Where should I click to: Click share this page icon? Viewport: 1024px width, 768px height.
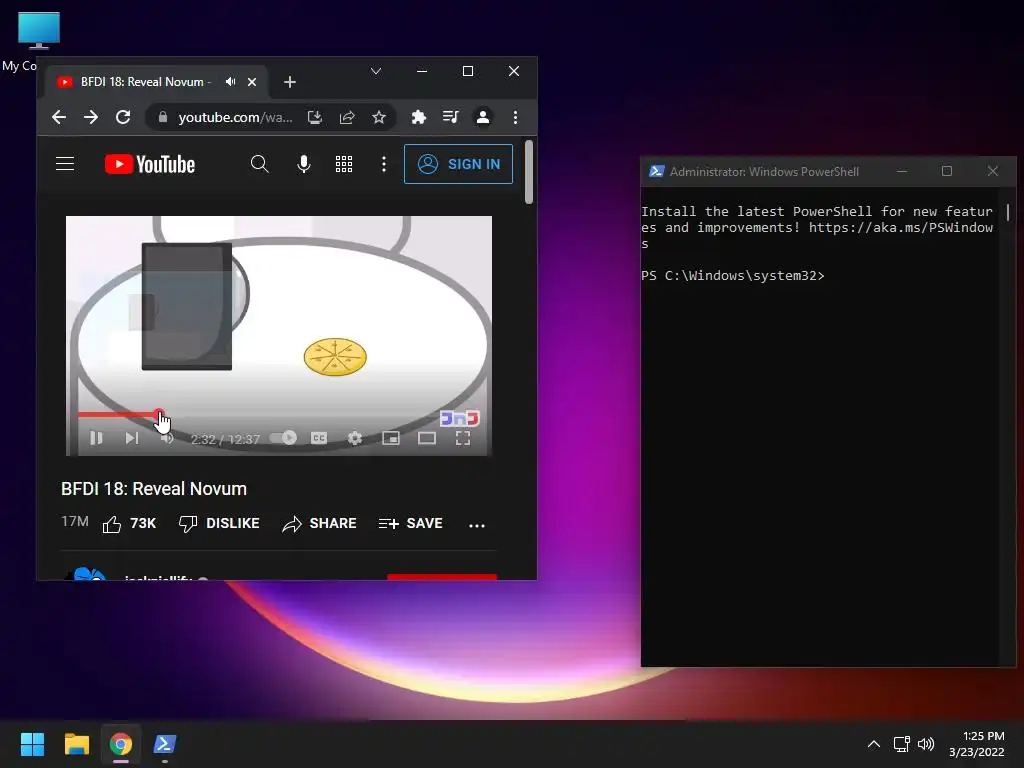pyautogui.click(x=347, y=118)
